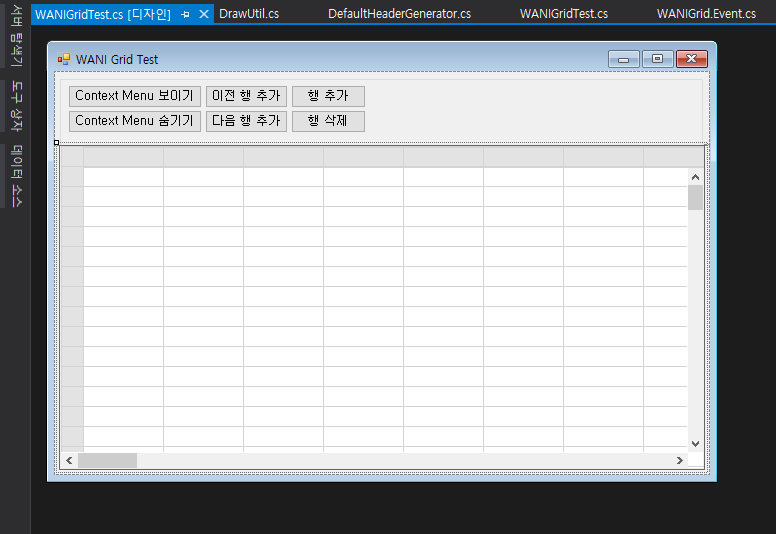The height and width of the screenshot is (534, 776).
Task: Click the Context Menu 숨기기 button
Action: pos(135,121)
